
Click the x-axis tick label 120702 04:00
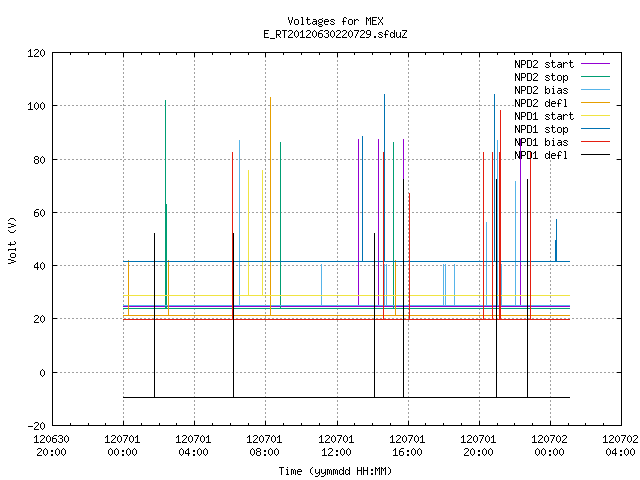coord(620,446)
